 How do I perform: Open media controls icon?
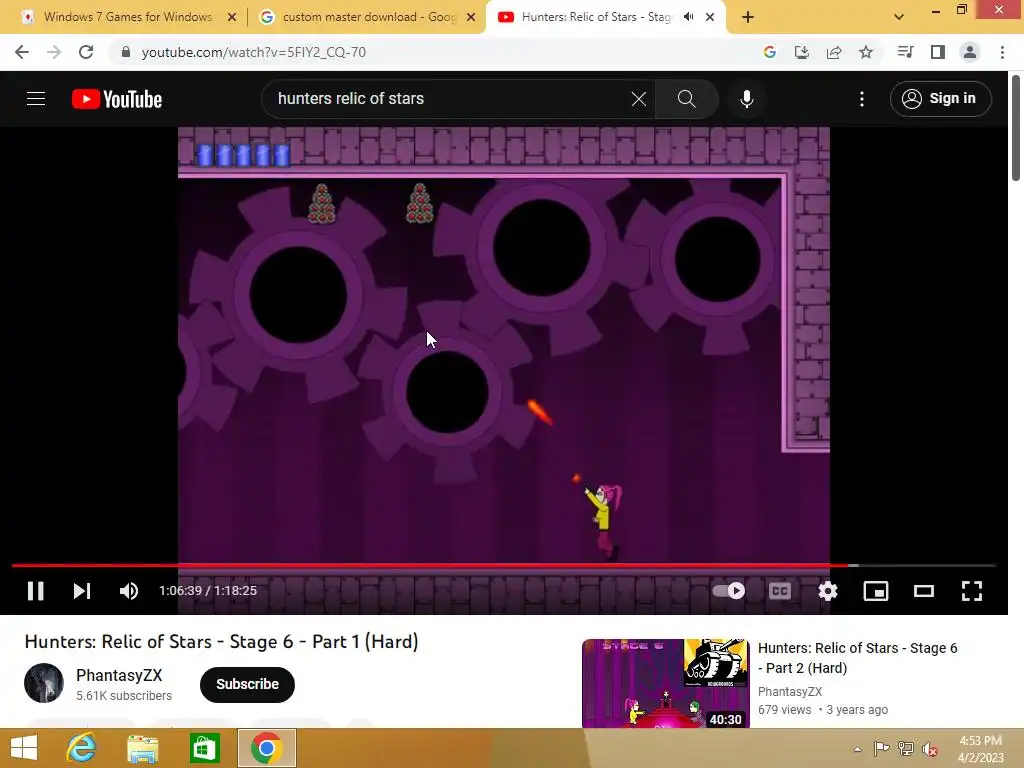pos(905,52)
